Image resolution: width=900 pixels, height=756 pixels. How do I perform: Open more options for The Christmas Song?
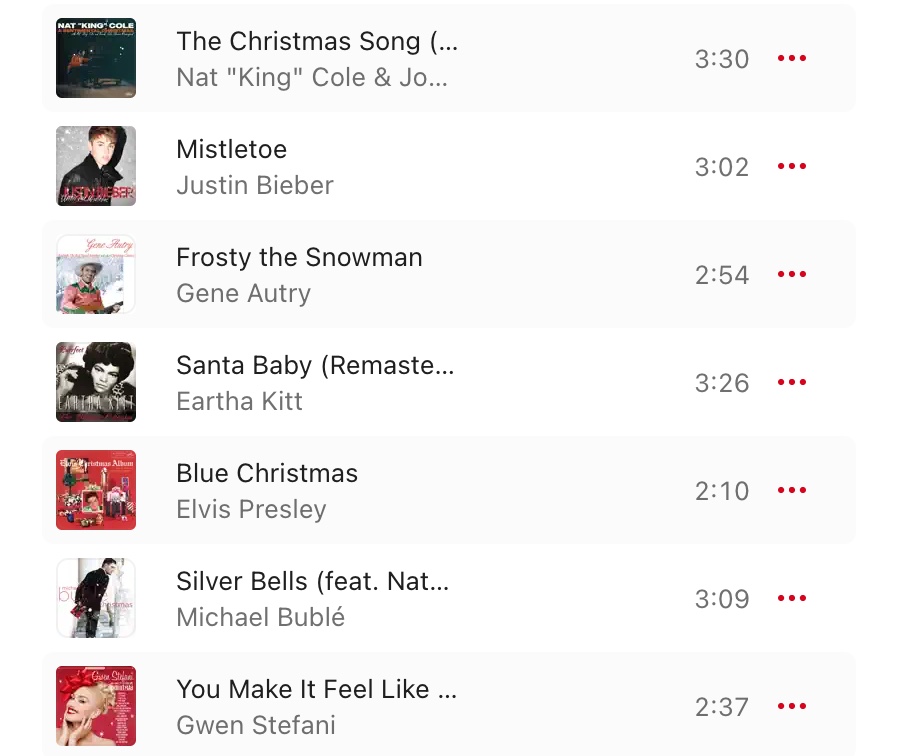tap(792, 58)
